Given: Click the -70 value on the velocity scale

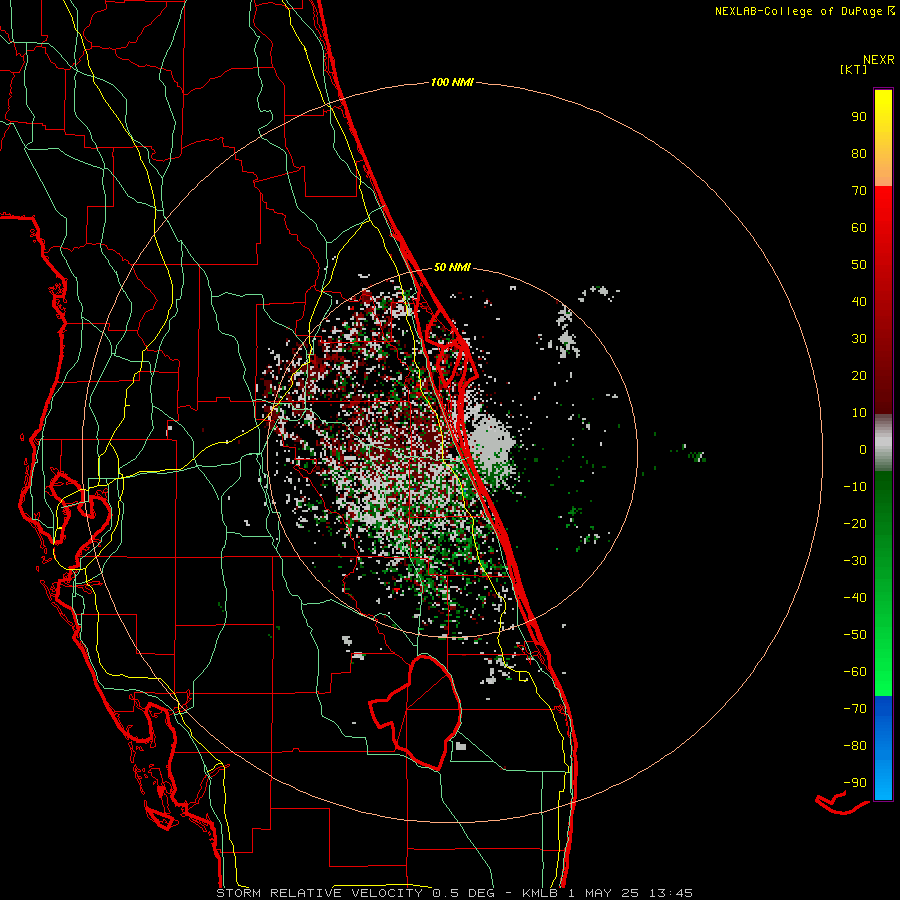Looking at the screenshot, I should click(855, 709).
